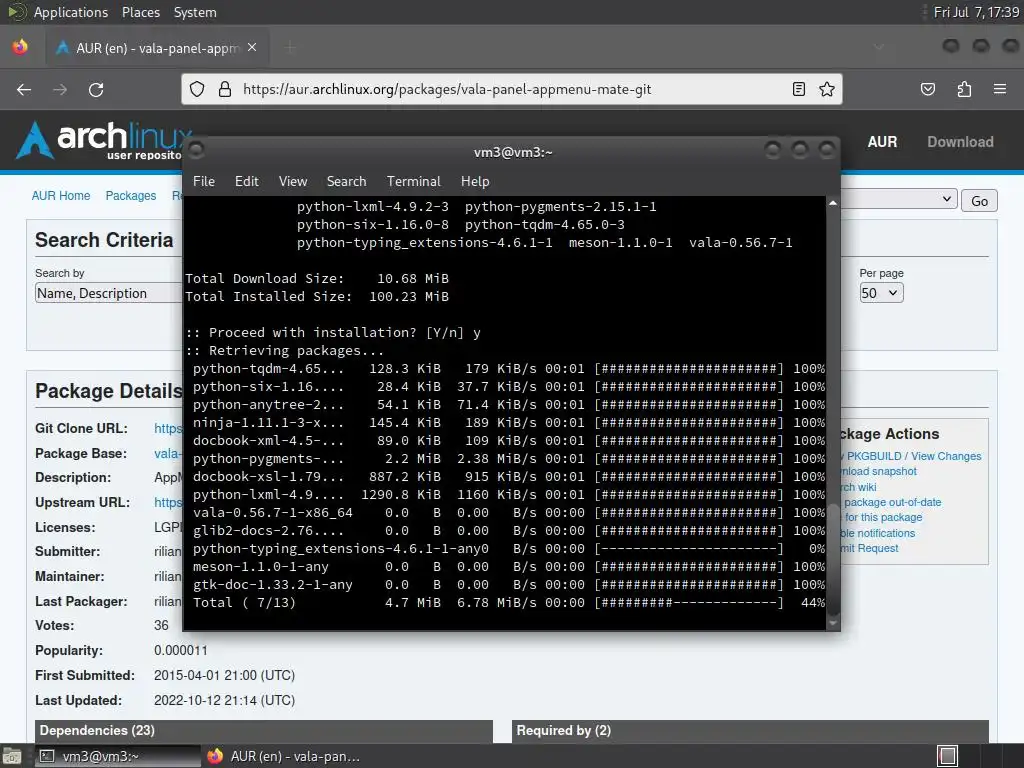Open the dropdown left of Go button

(x=899, y=199)
